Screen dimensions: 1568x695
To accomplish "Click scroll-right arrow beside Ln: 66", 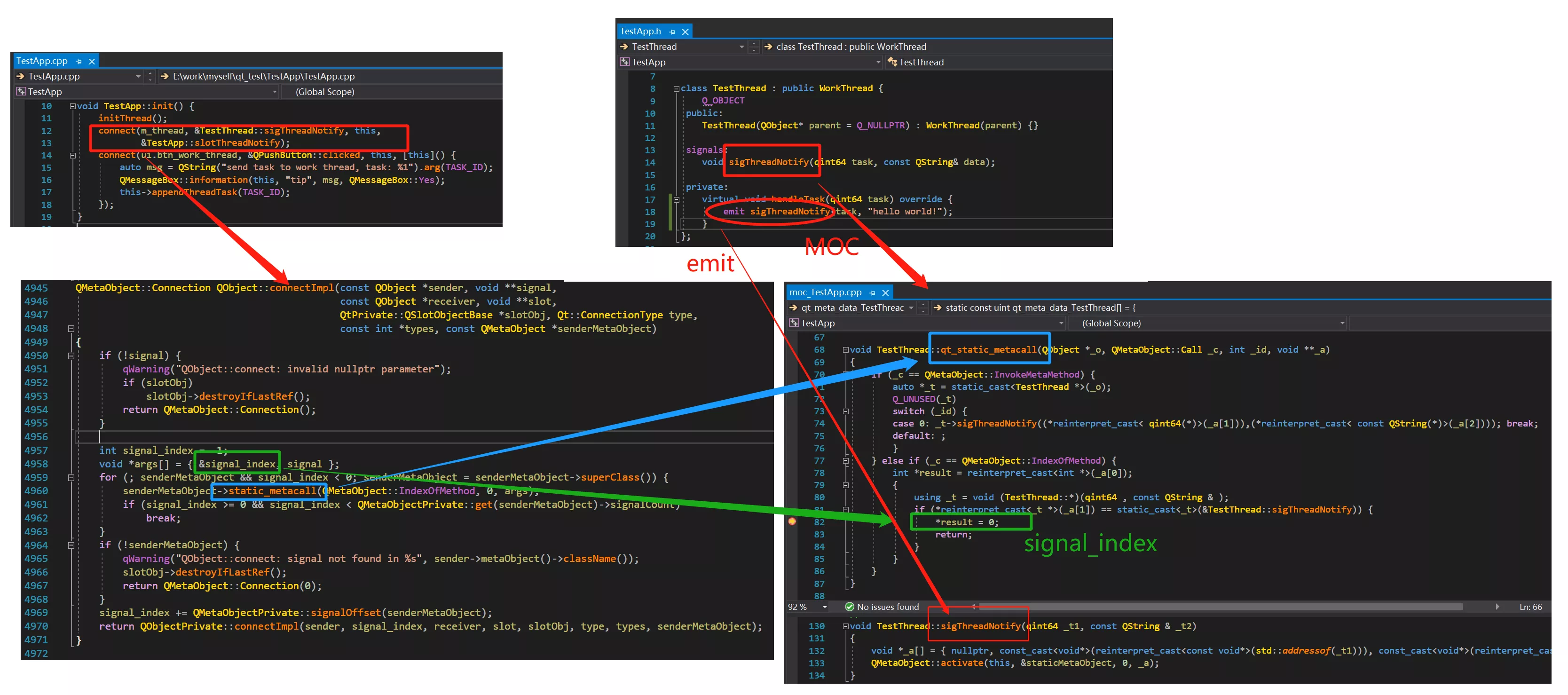I will click(1497, 607).
